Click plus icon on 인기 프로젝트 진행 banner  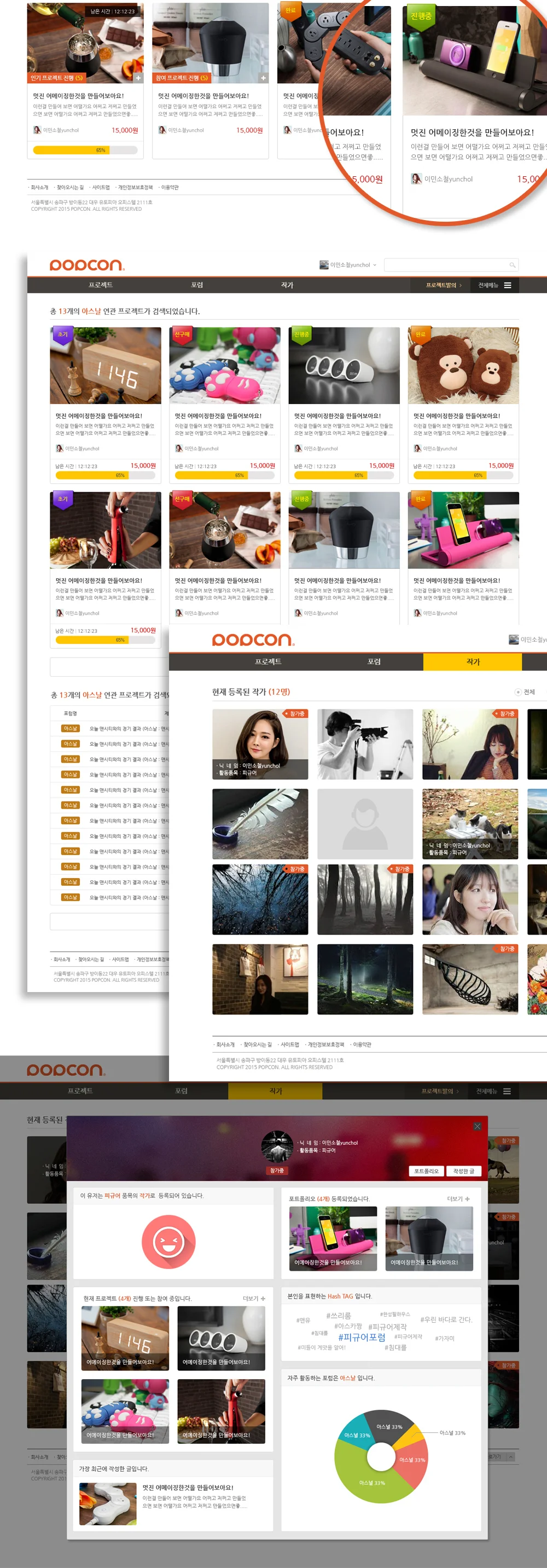point(138,78)
